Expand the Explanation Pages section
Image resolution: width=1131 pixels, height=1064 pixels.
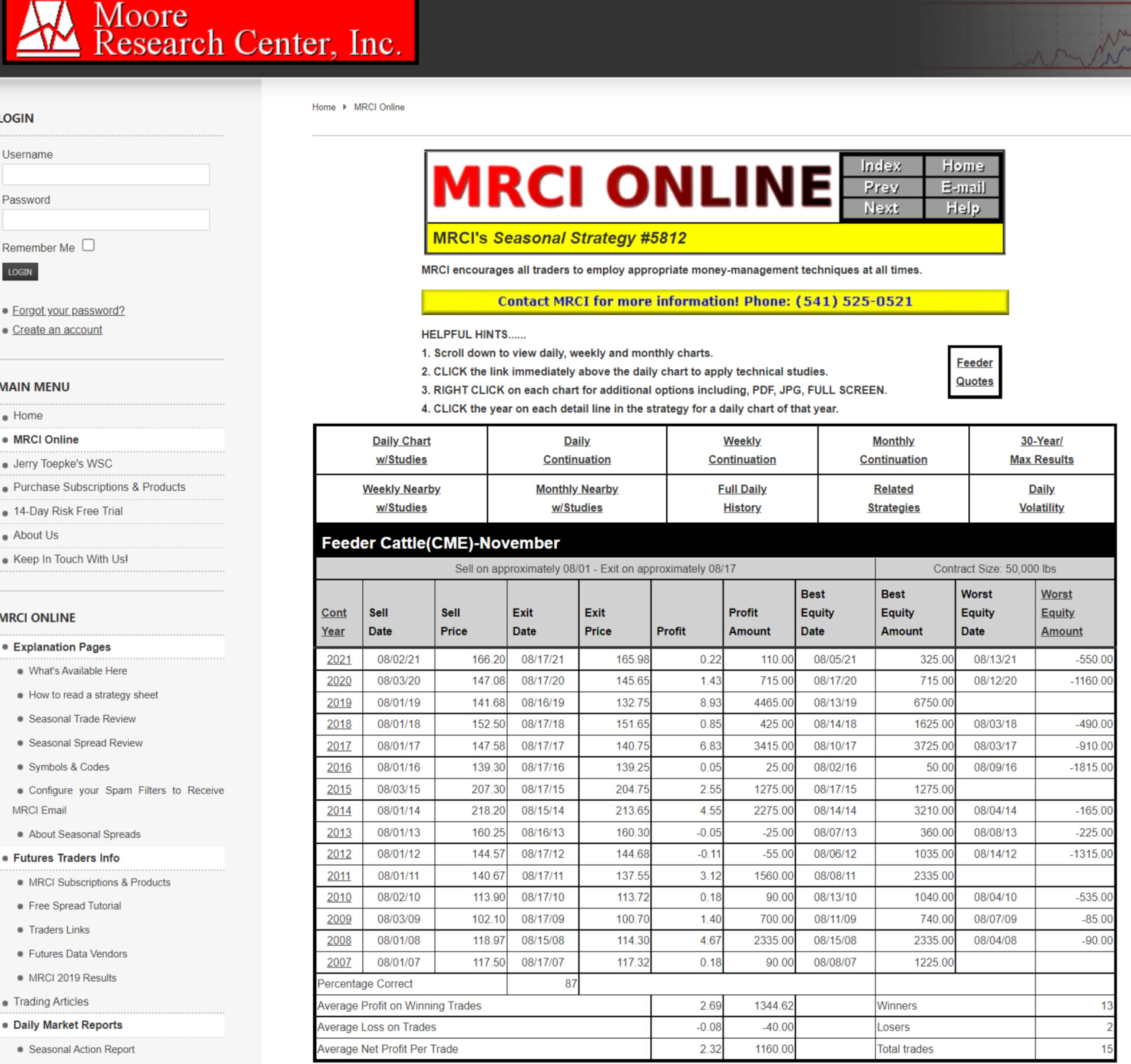[x=62, y=647]
